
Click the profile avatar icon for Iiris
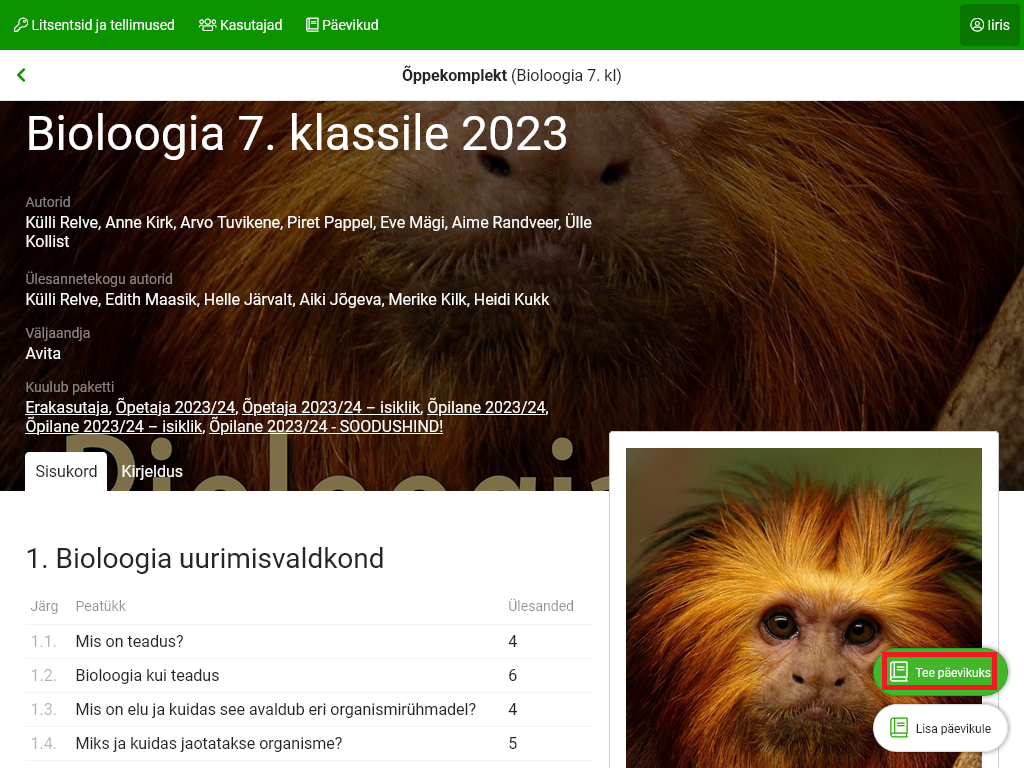coord(977,25)
